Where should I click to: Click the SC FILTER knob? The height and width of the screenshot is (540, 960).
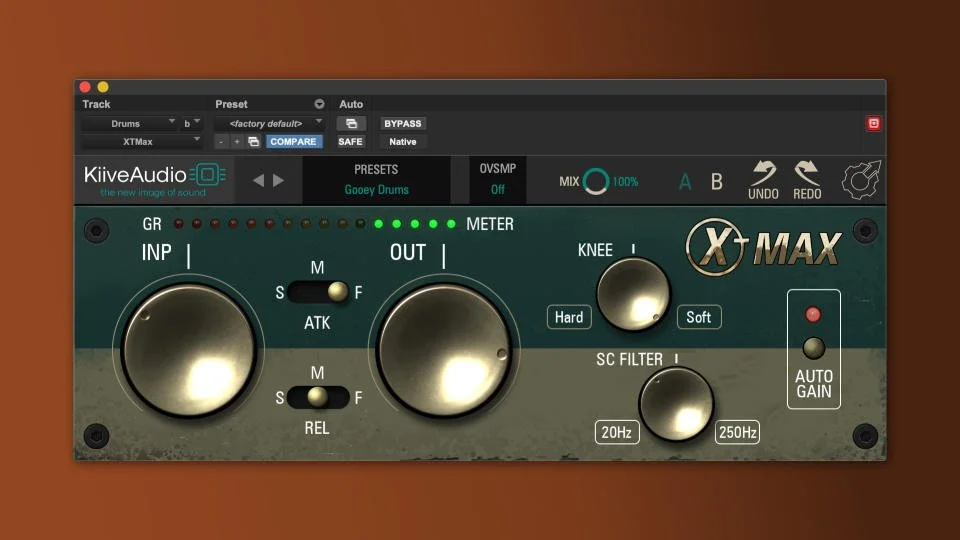pyautogui.click(x=676, y=404)
